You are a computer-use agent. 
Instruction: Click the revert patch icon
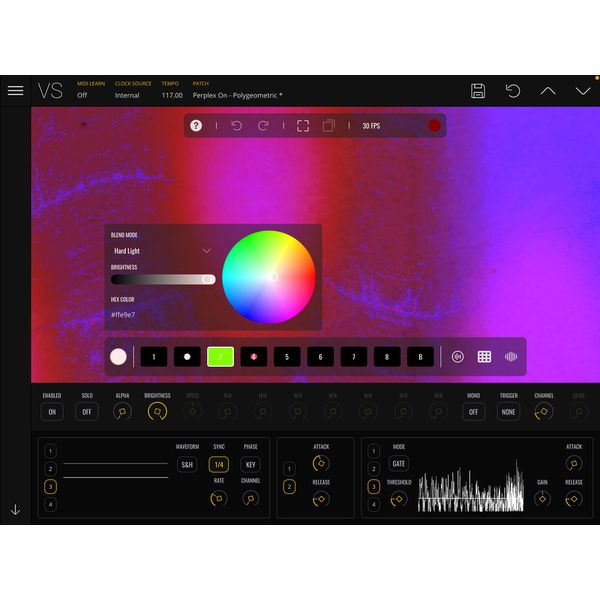point(513,91)
